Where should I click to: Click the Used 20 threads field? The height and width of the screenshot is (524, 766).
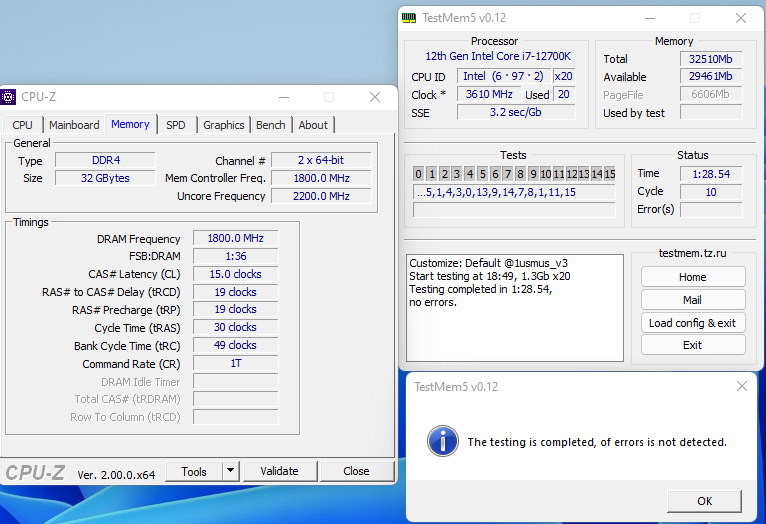point(564,94)
